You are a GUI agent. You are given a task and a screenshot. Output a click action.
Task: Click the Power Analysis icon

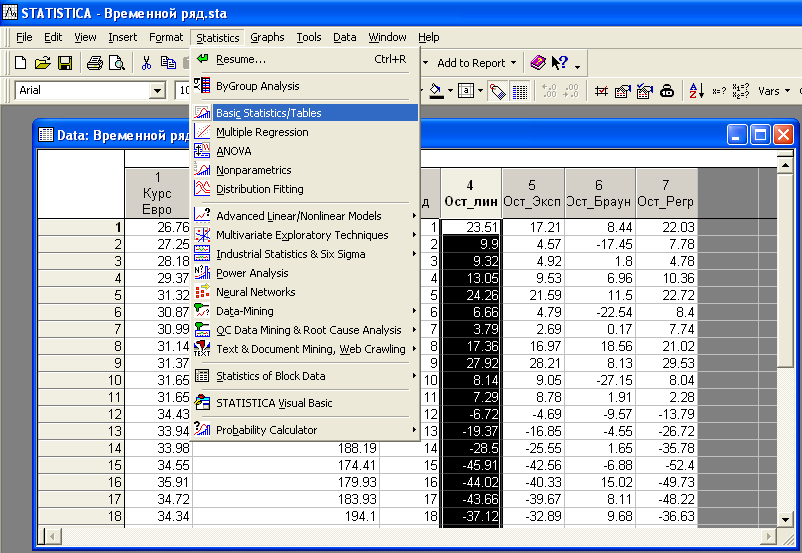tap(202, 273)
